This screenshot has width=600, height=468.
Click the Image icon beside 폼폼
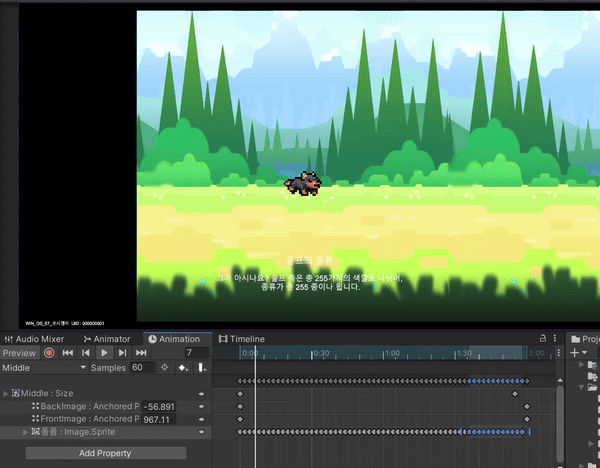click(36, 432)
